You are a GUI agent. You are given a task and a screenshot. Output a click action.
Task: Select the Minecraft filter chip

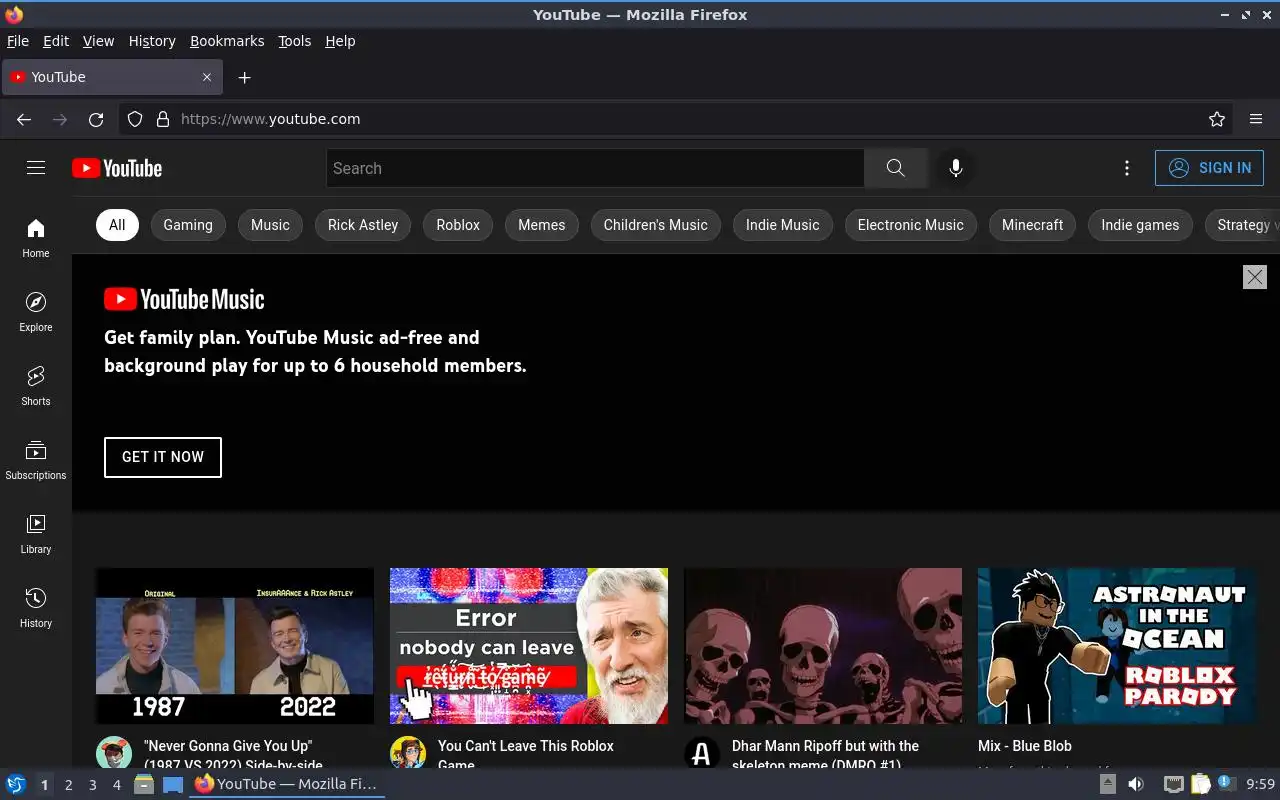tap(1033, 225)
